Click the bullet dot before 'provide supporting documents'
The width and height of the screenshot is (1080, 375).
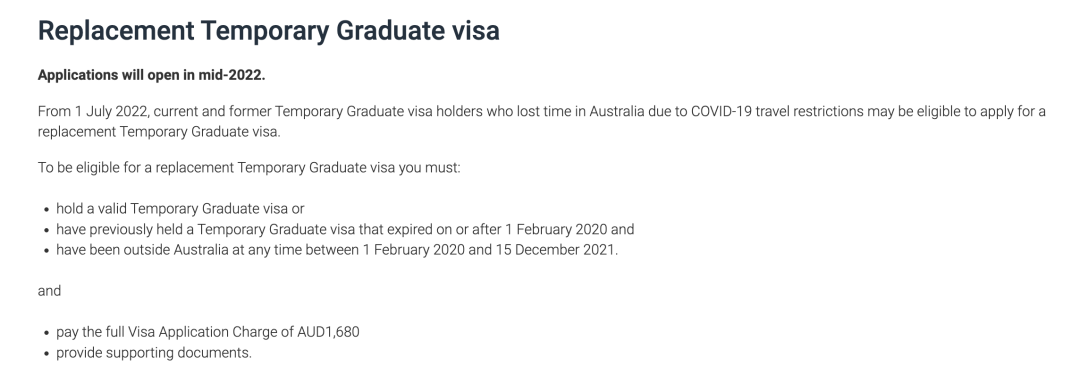click(x=46, y=354)
